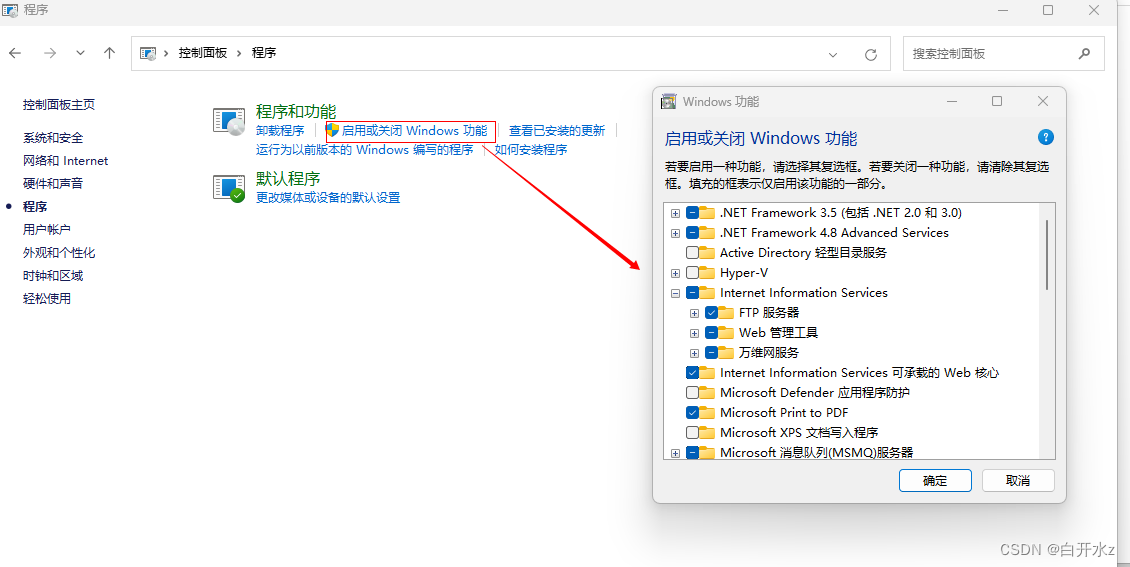
Task: Open the recent locations chevron next to Forward
Action: tap(81, 53)
